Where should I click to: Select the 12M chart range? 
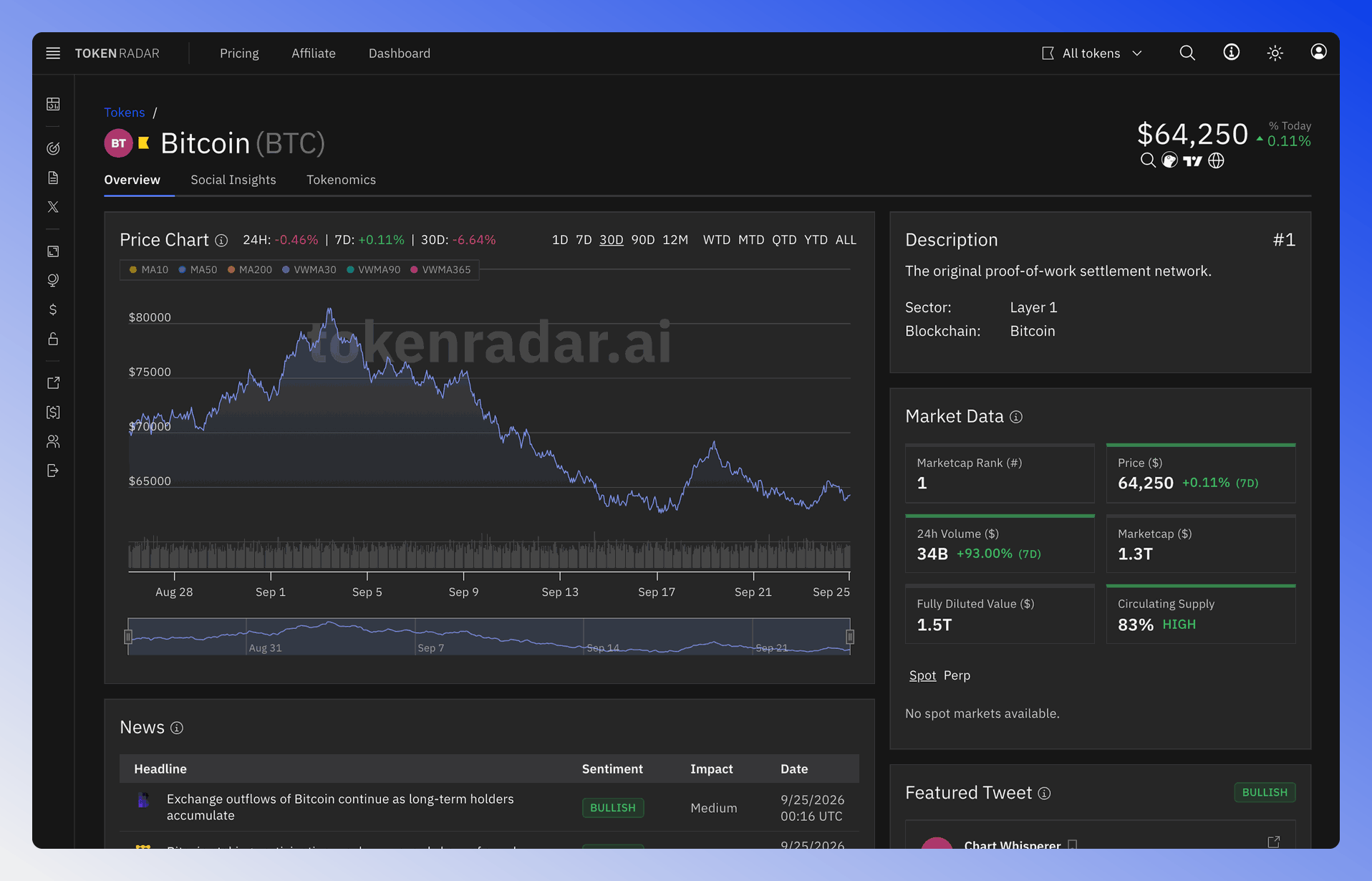point(675,240)
